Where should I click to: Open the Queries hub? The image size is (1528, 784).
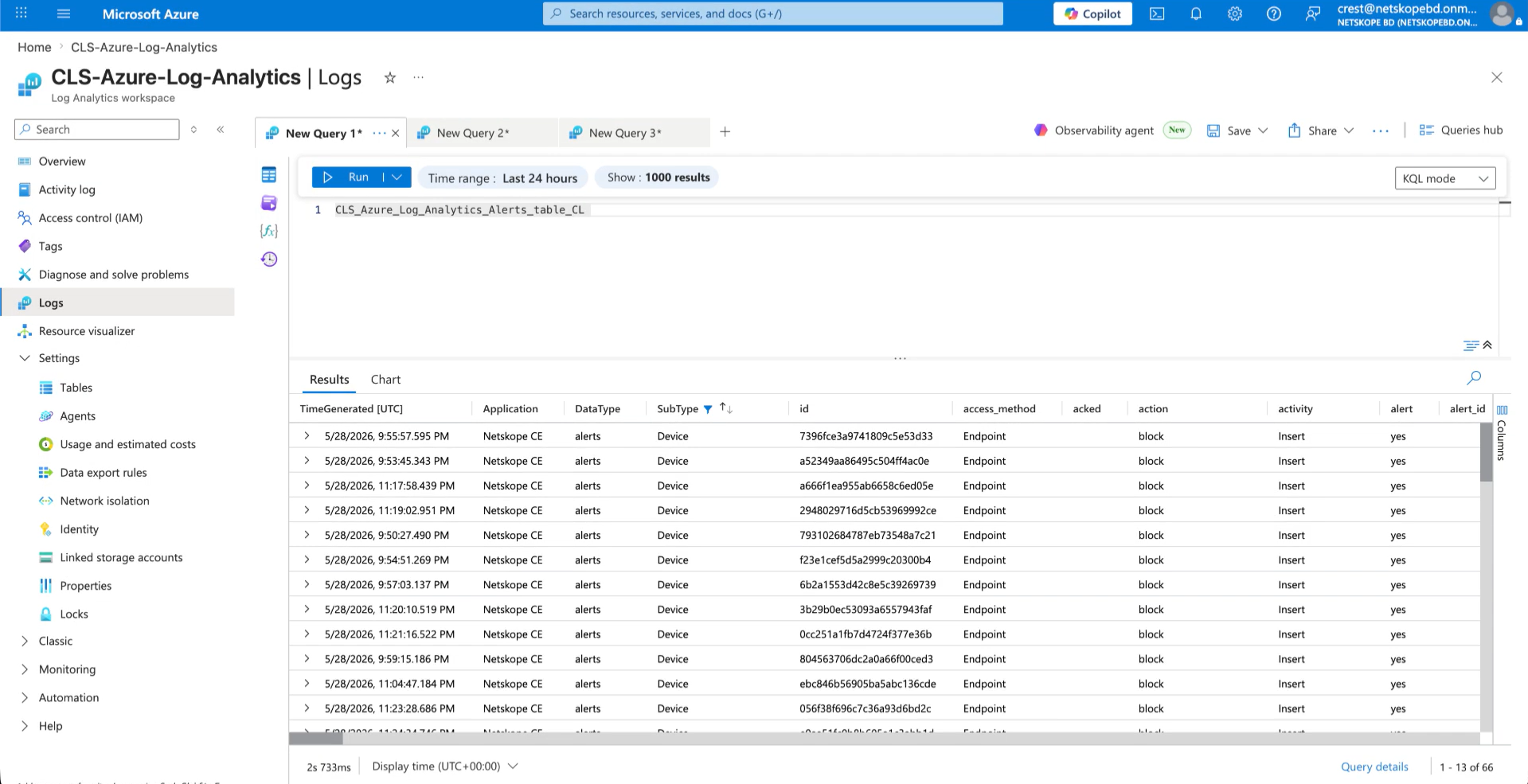(x=1461, y=130)
